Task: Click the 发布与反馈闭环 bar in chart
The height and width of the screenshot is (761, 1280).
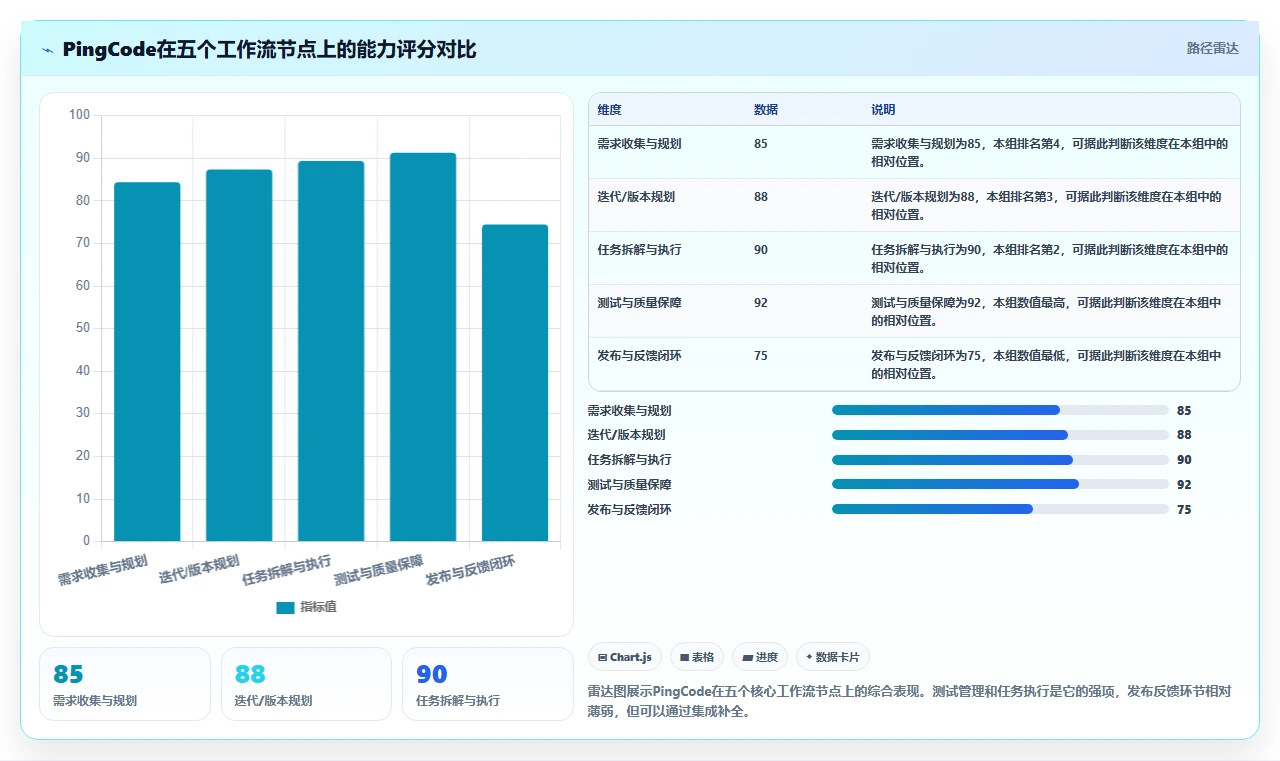Action: 515,383
